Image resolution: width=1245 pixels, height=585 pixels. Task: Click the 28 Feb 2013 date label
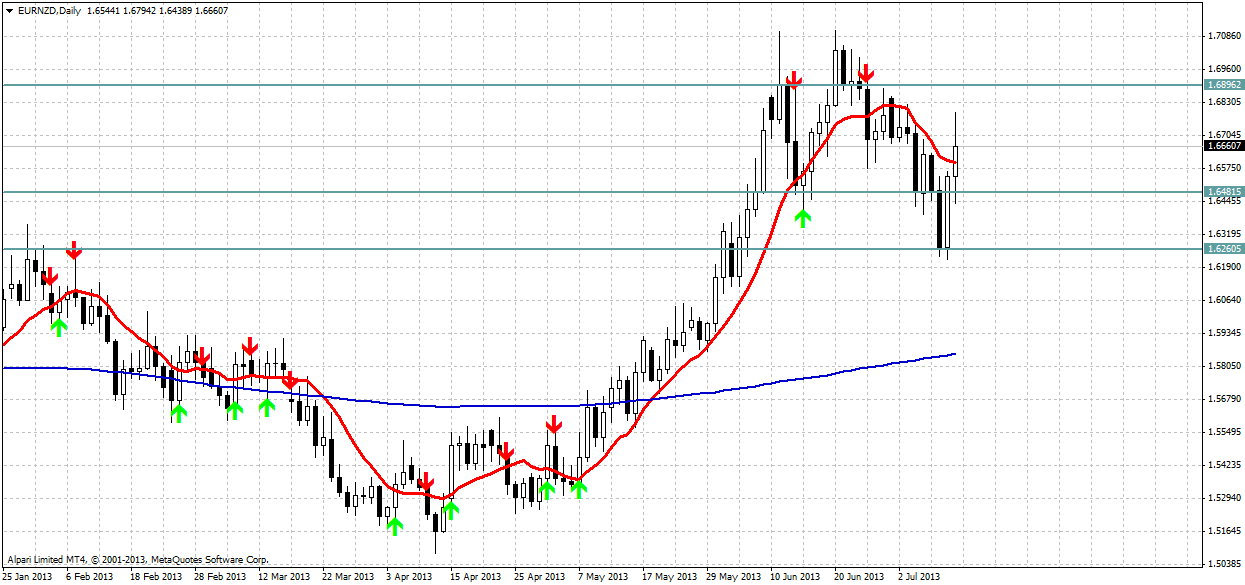tap(220, 577)
